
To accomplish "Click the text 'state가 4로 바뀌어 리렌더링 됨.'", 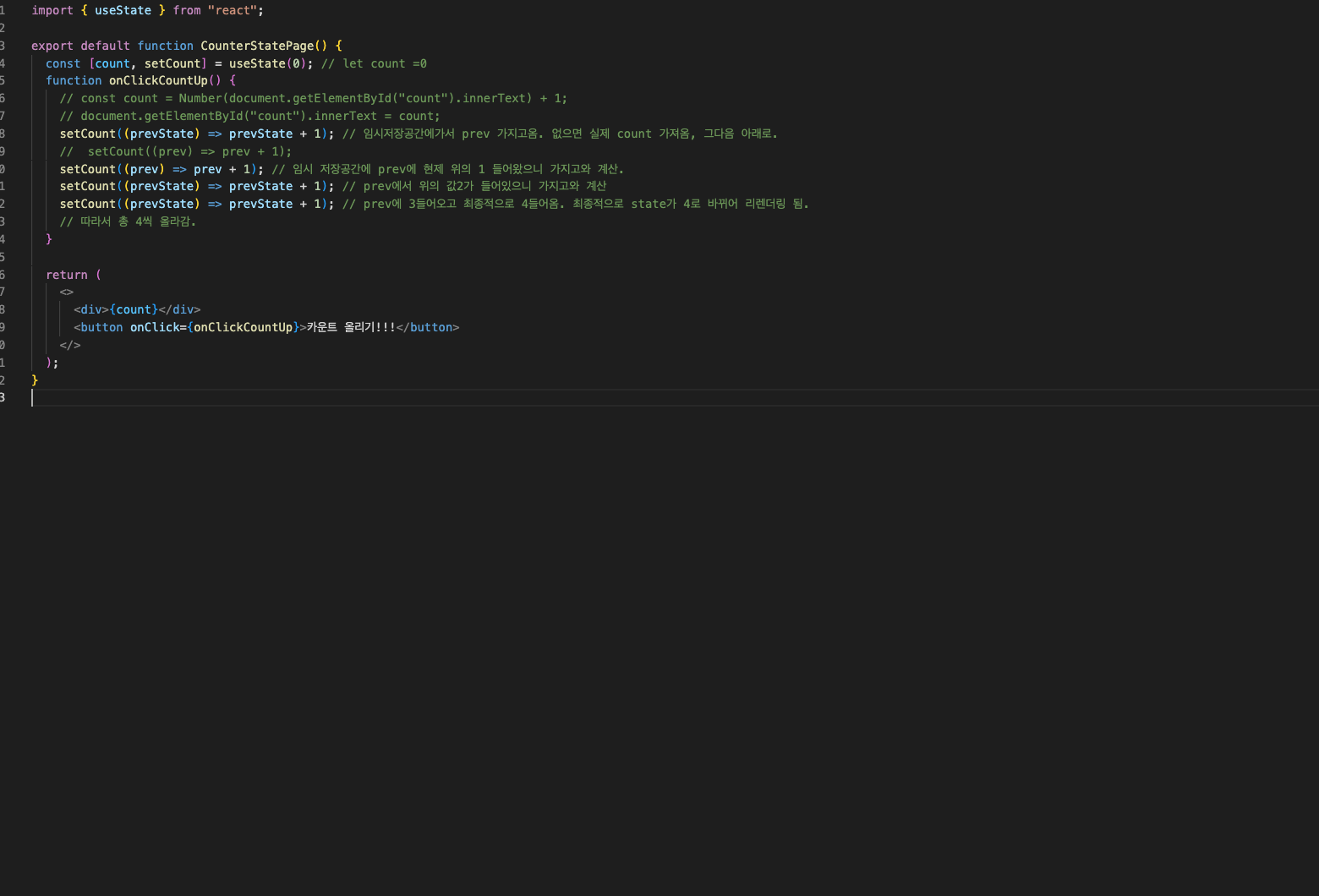I will 720,204.
